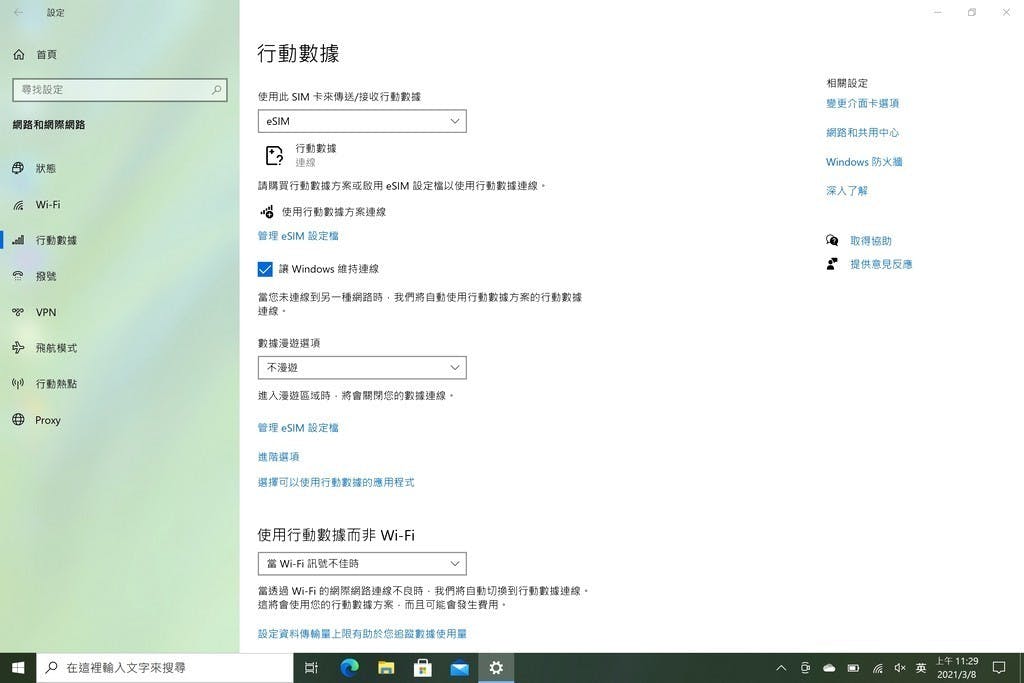The height and width of the screenshot is (683, 1024).
Task: Click the globe icon next to 狀態
Action: coord(18,168)
